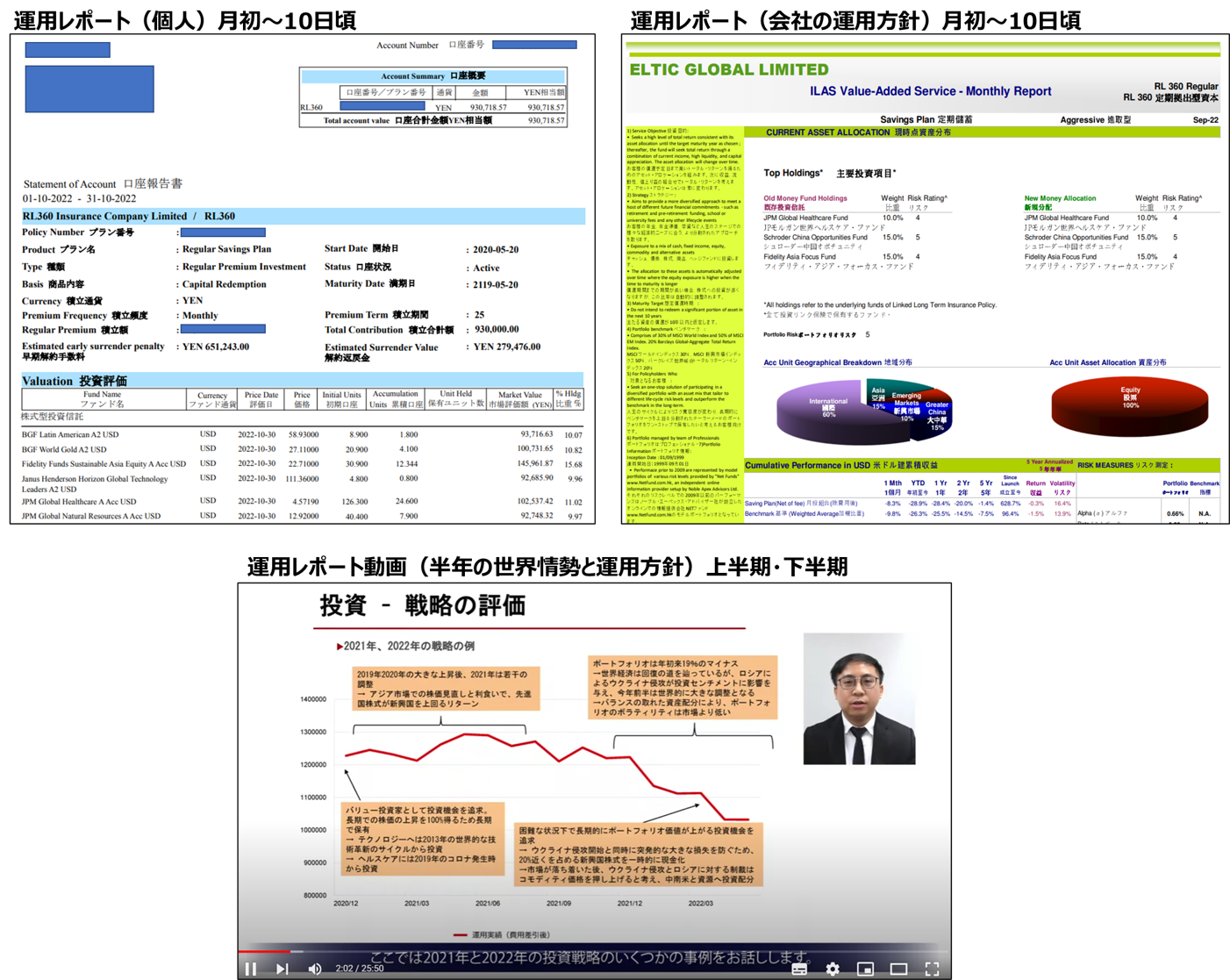Click the 運用実績（費用差引後） chart legend
Screen dimensions: 1230x980
502,935
